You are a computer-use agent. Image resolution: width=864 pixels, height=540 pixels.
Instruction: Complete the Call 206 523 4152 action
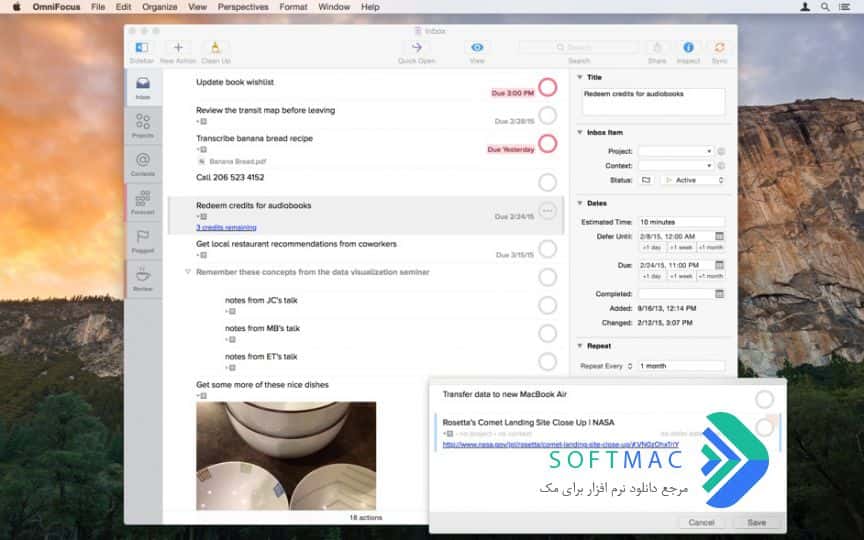[x=548, y=182]
